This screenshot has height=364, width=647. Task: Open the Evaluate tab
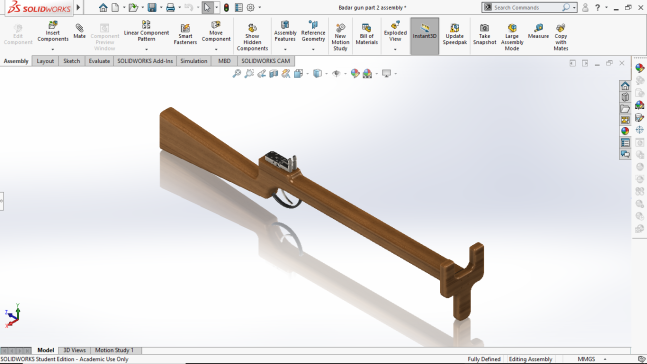(x=99, y=61)
